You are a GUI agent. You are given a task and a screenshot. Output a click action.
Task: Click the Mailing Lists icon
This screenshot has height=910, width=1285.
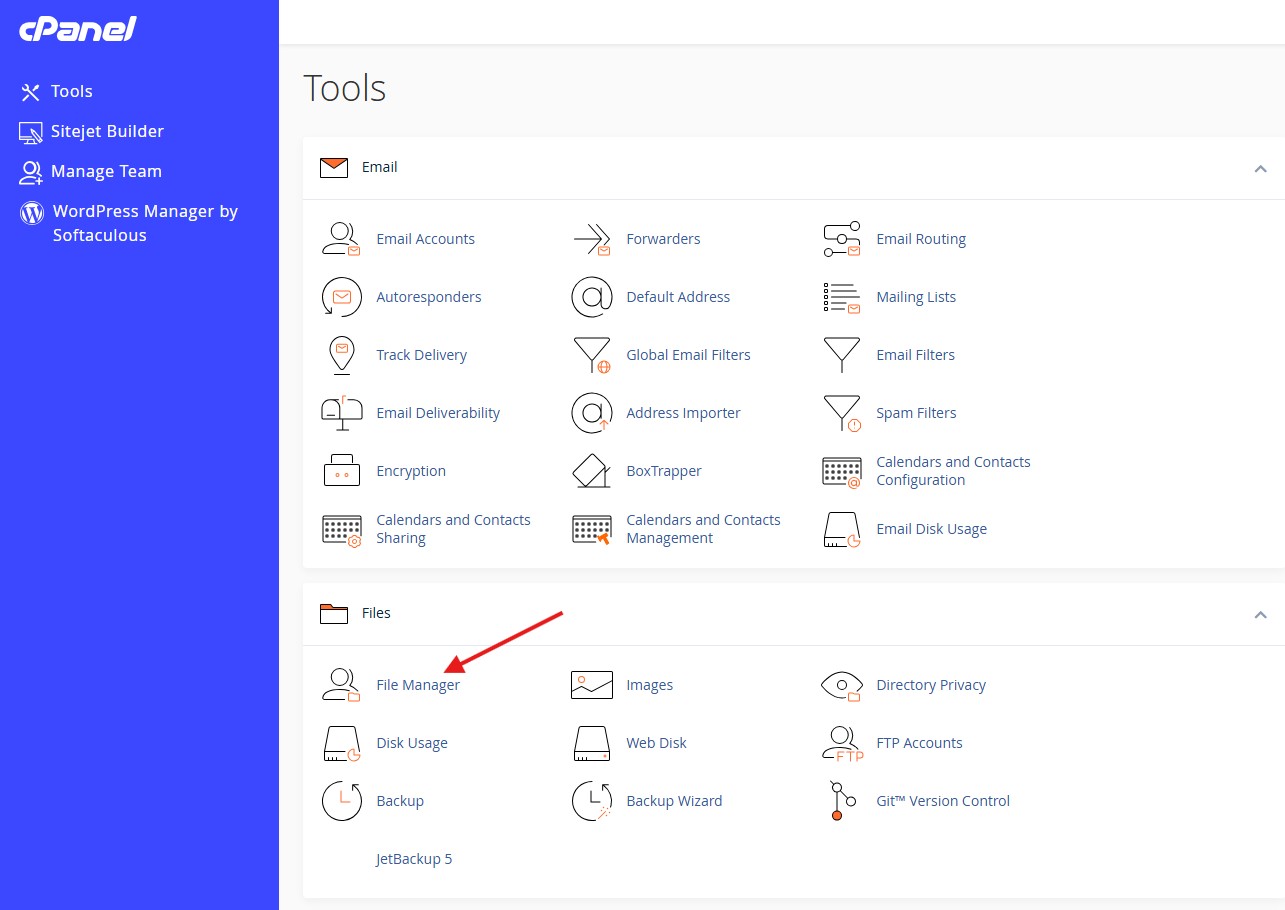841,297
